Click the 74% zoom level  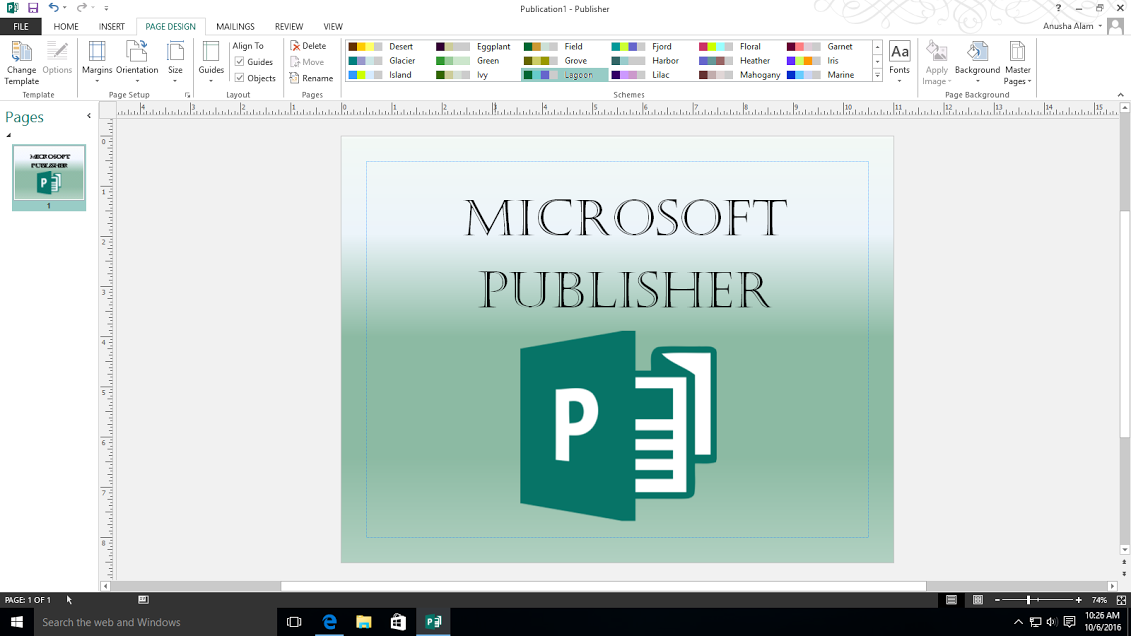[1099, 600]
